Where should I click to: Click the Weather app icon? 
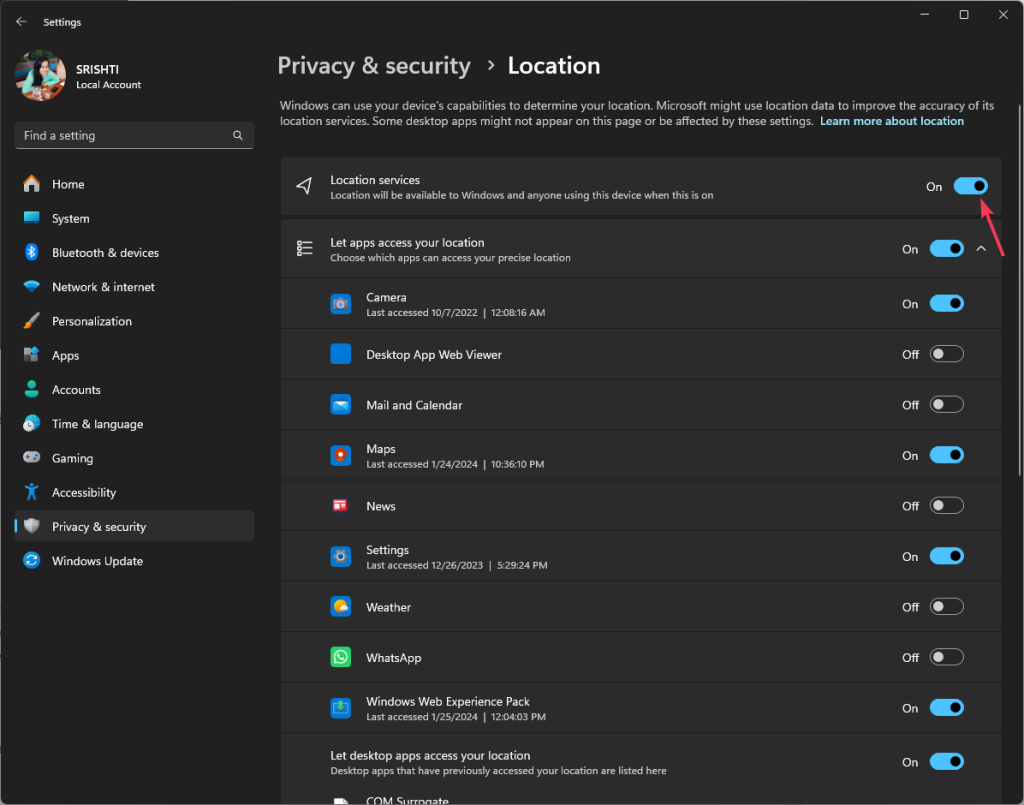point(340,606)
